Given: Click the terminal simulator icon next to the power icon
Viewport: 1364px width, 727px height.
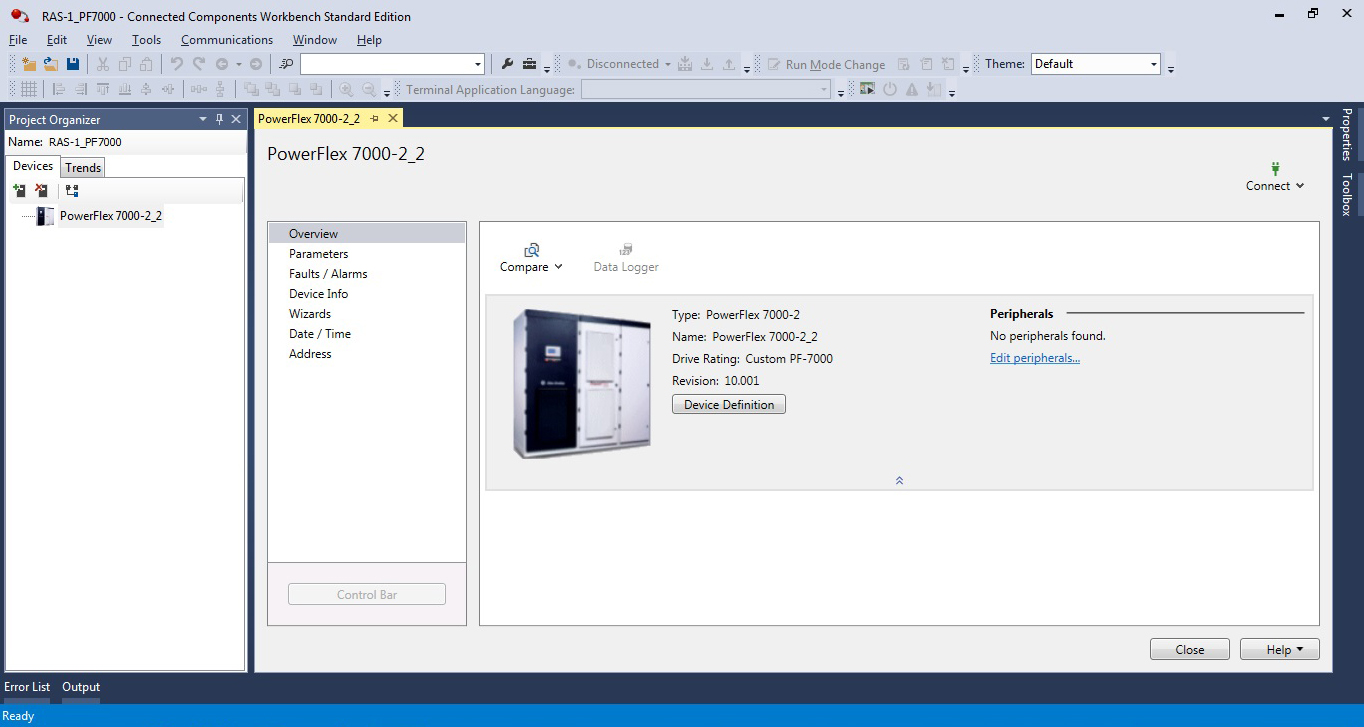Looking at the screenshot, I should point(867,89).
